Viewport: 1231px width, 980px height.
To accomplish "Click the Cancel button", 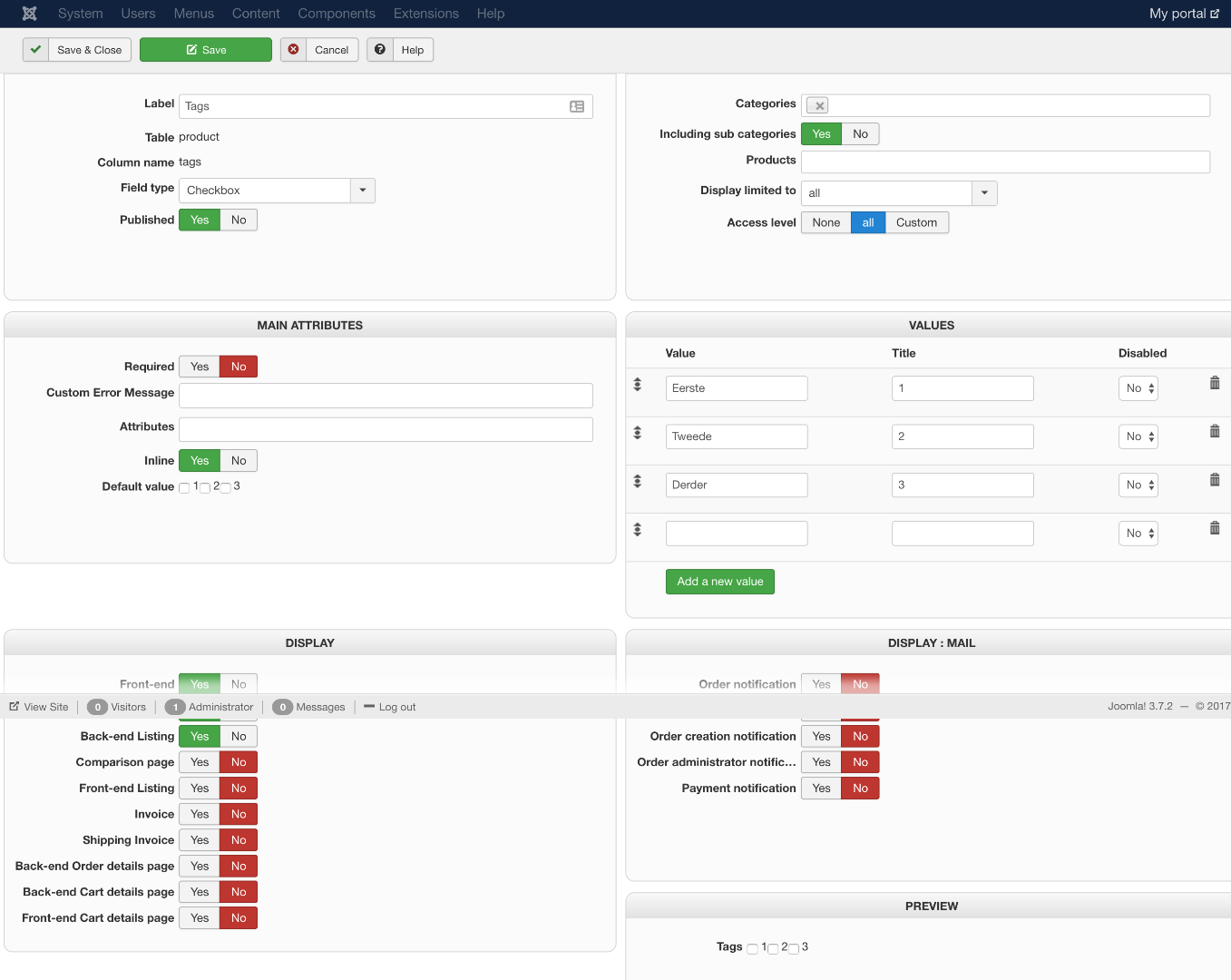I will pos(319,50).
